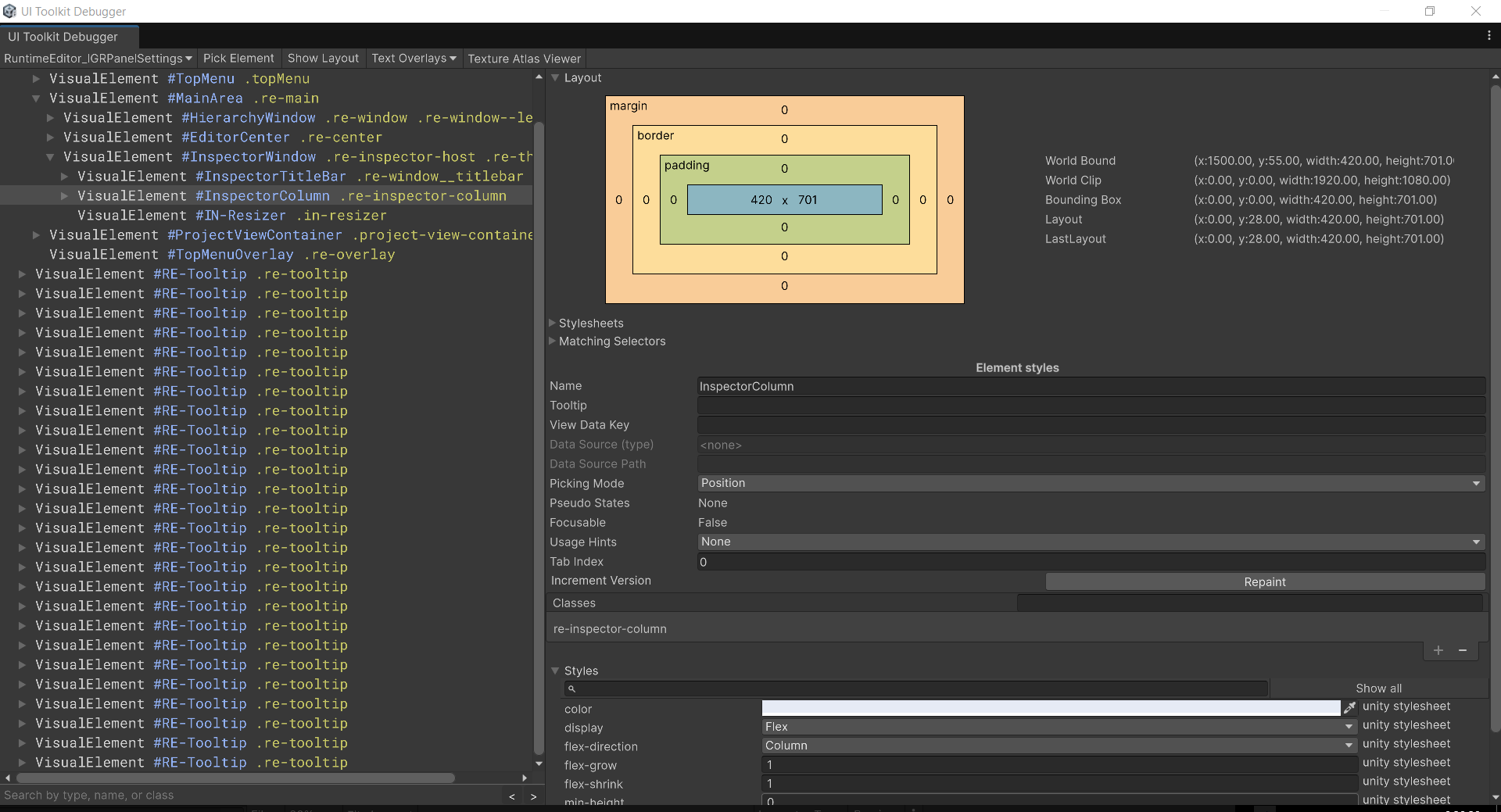This screenshot has height=812, width=1501.
Task: Open the three-dot window options menu
Action: pyautogui.click(x=1488, y=36)
